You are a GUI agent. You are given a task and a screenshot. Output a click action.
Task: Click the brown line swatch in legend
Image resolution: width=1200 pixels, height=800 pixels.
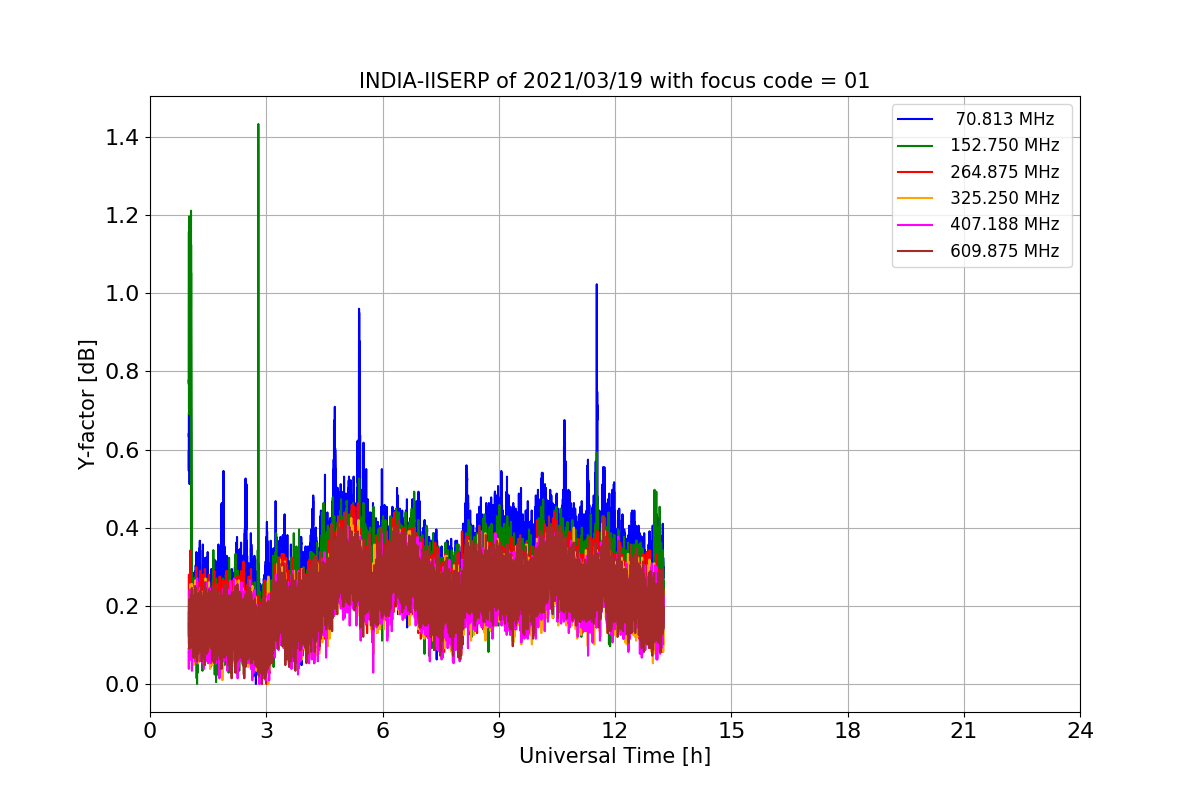916,251
